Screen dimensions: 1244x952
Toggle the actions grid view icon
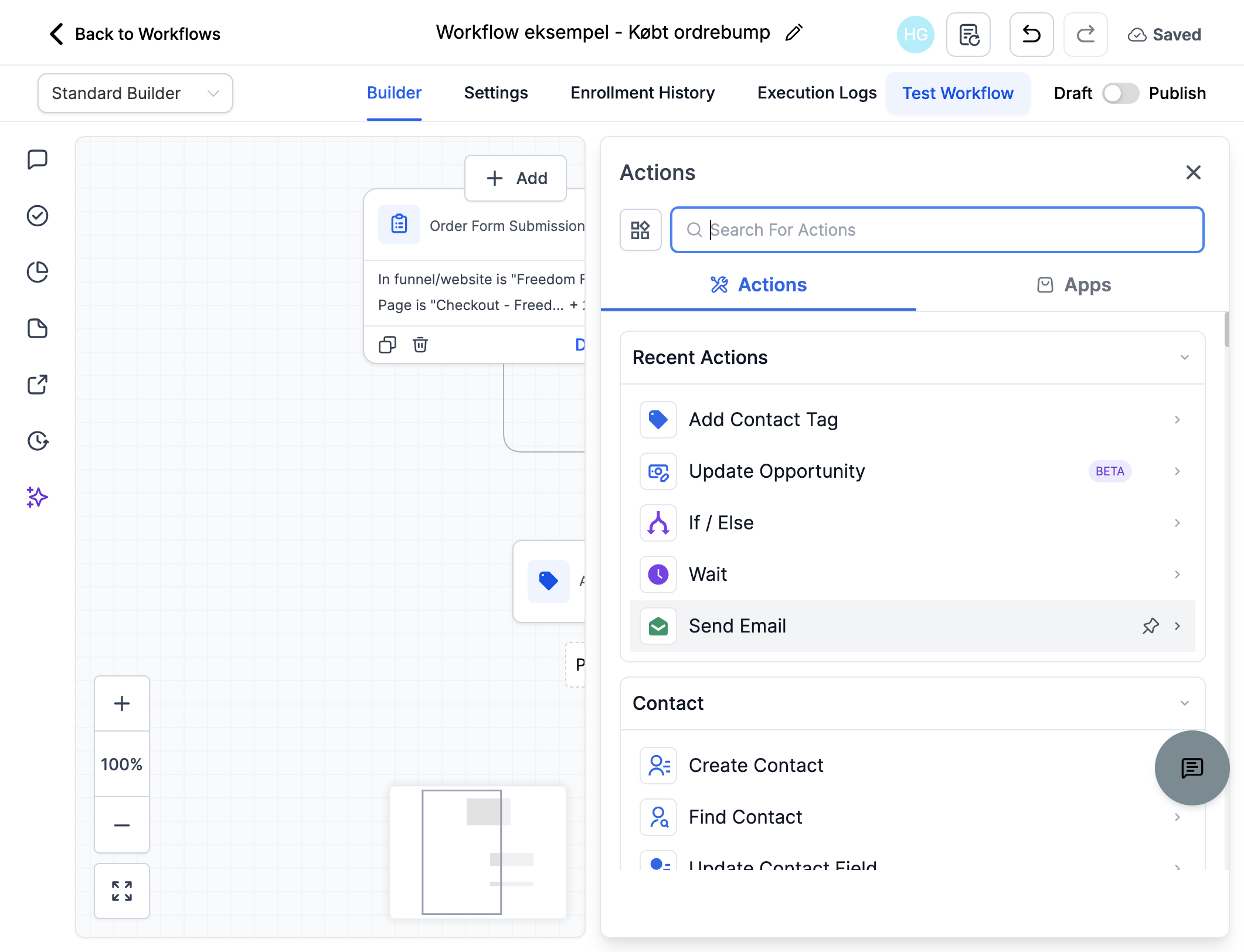click(640, 230)
